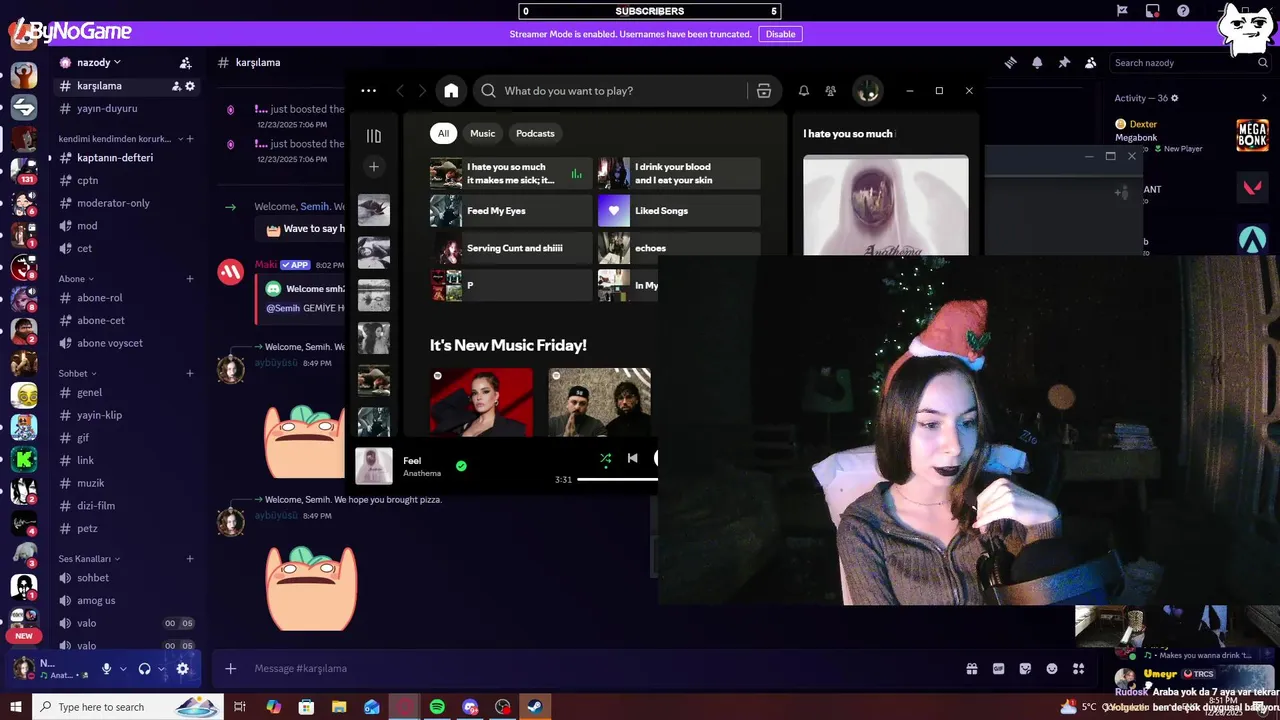This screenshot has width=1280, height=720.
Task: Click the Spotify playback progress bar
Action: (617, 480)
